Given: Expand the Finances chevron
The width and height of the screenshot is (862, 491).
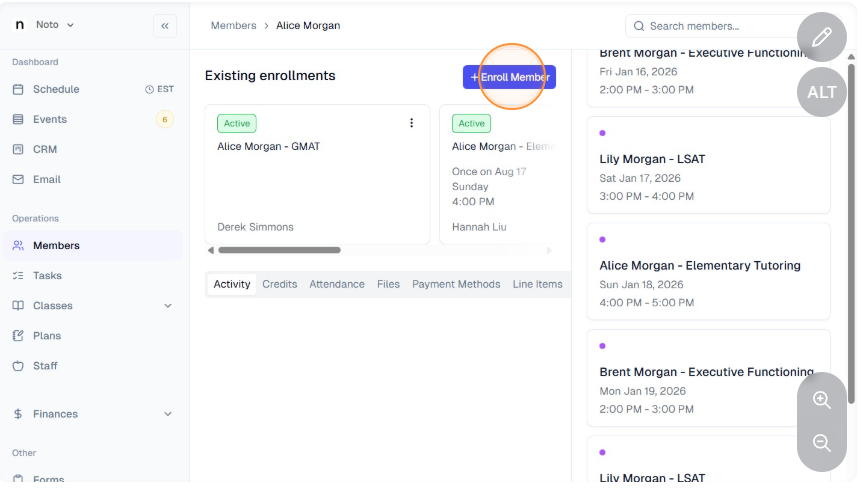Looking at the screenshot, I should 168,414.
